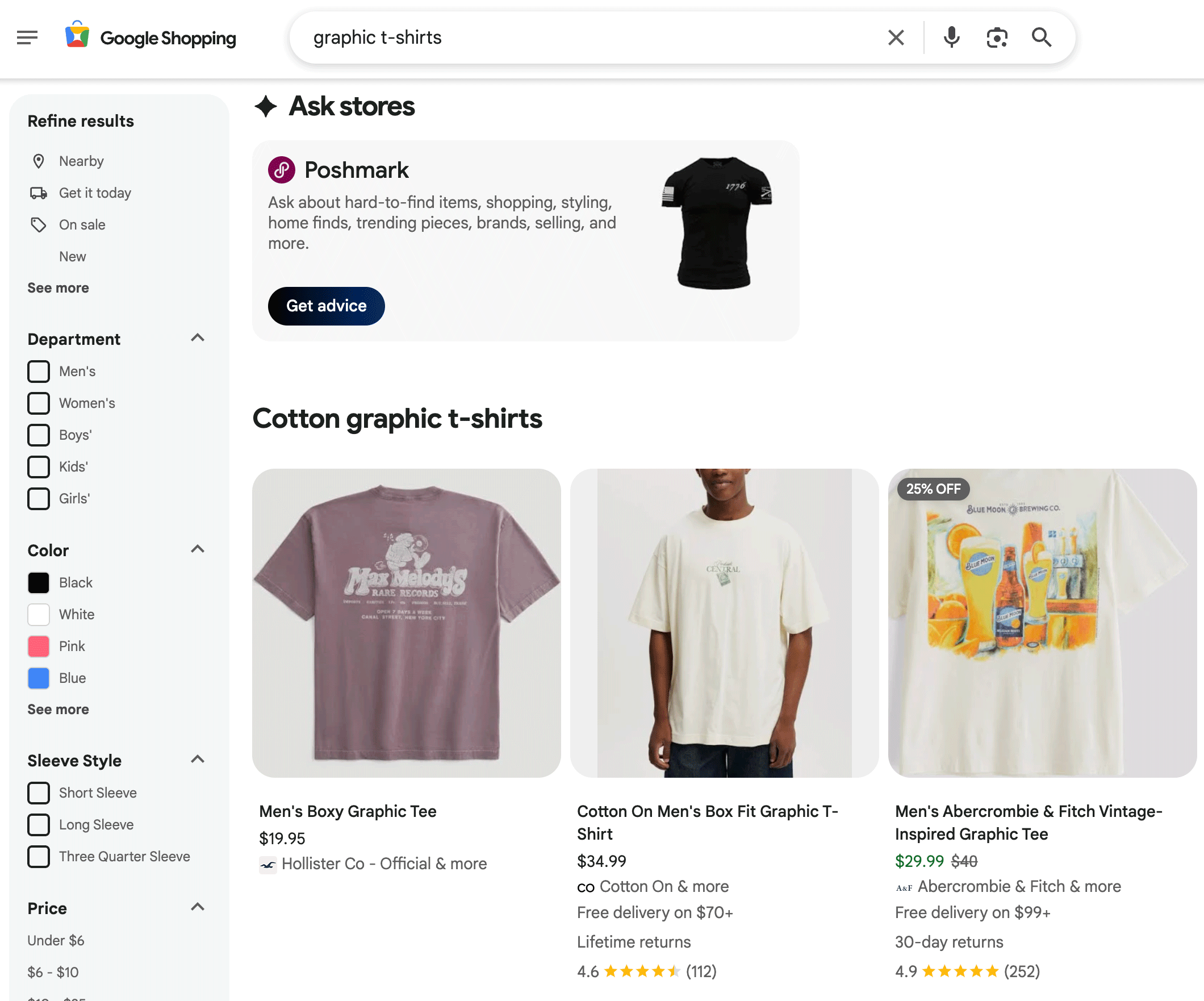The height and width of the screenshot is (1001, 1204).
Task: Select the Pink color swatch filter
Action: 39,647
